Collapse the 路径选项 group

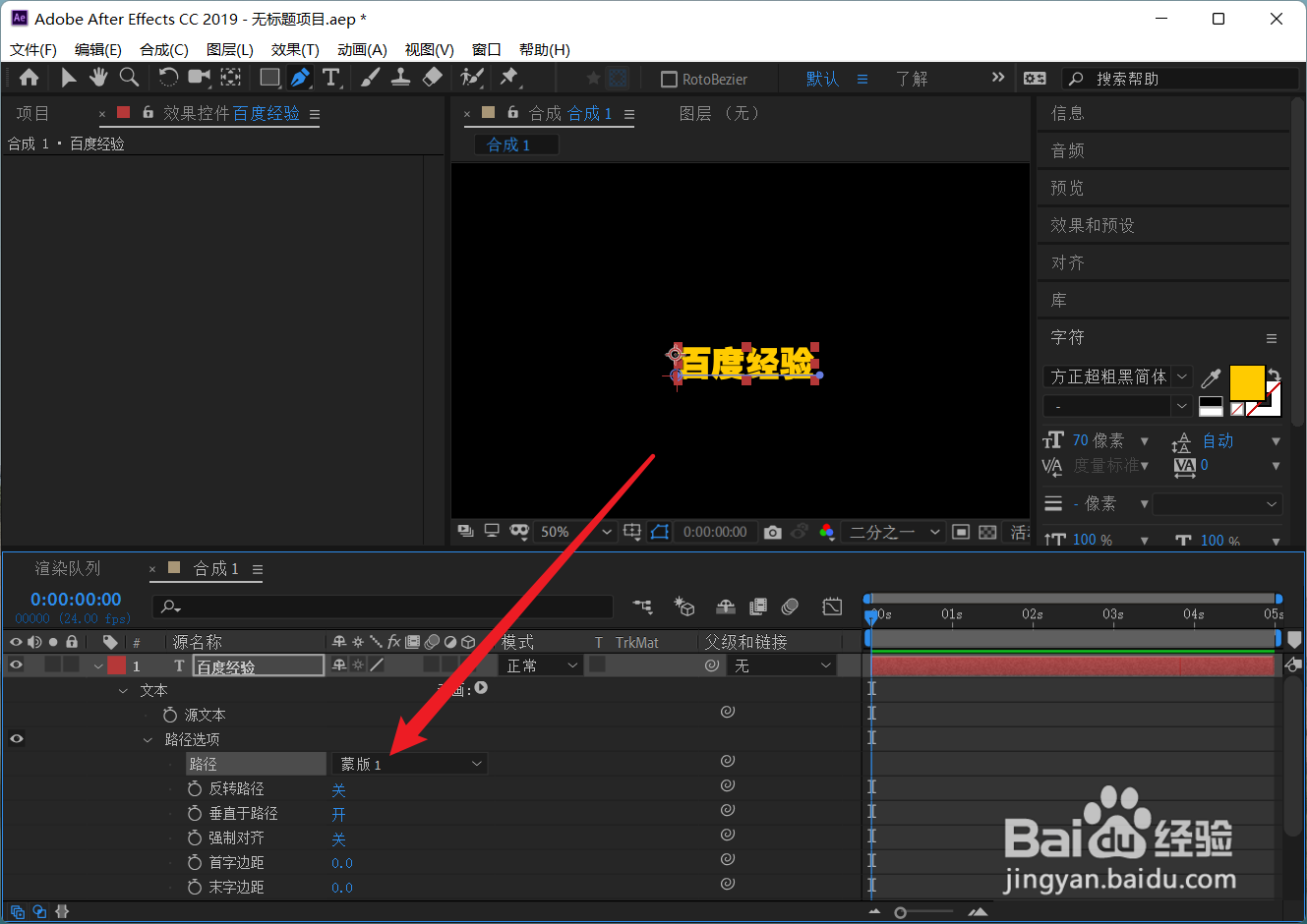[148, 740]
